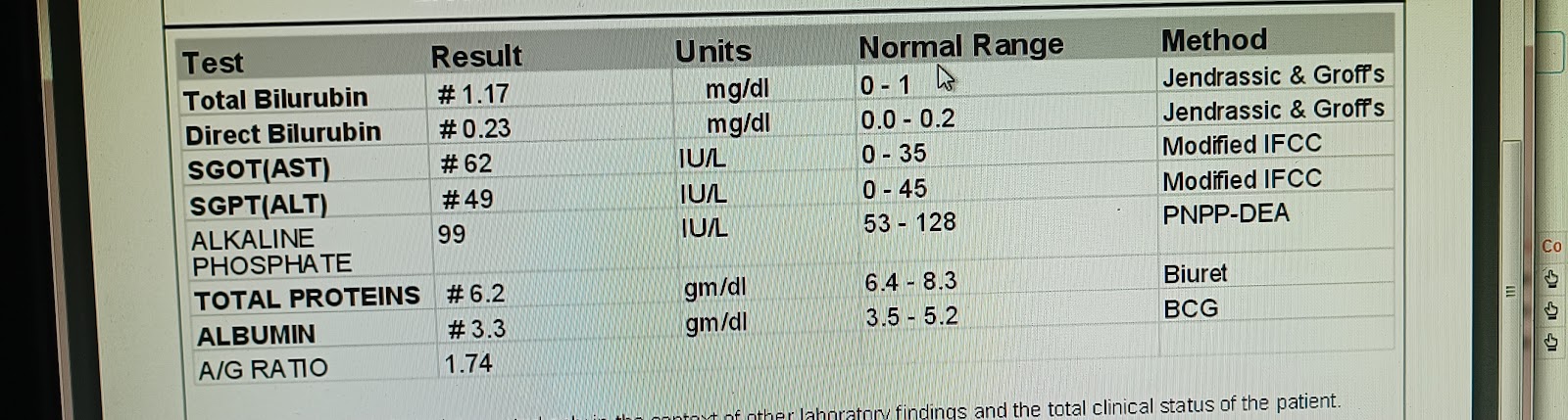Click the 'Result' column header

coord(476,57)
